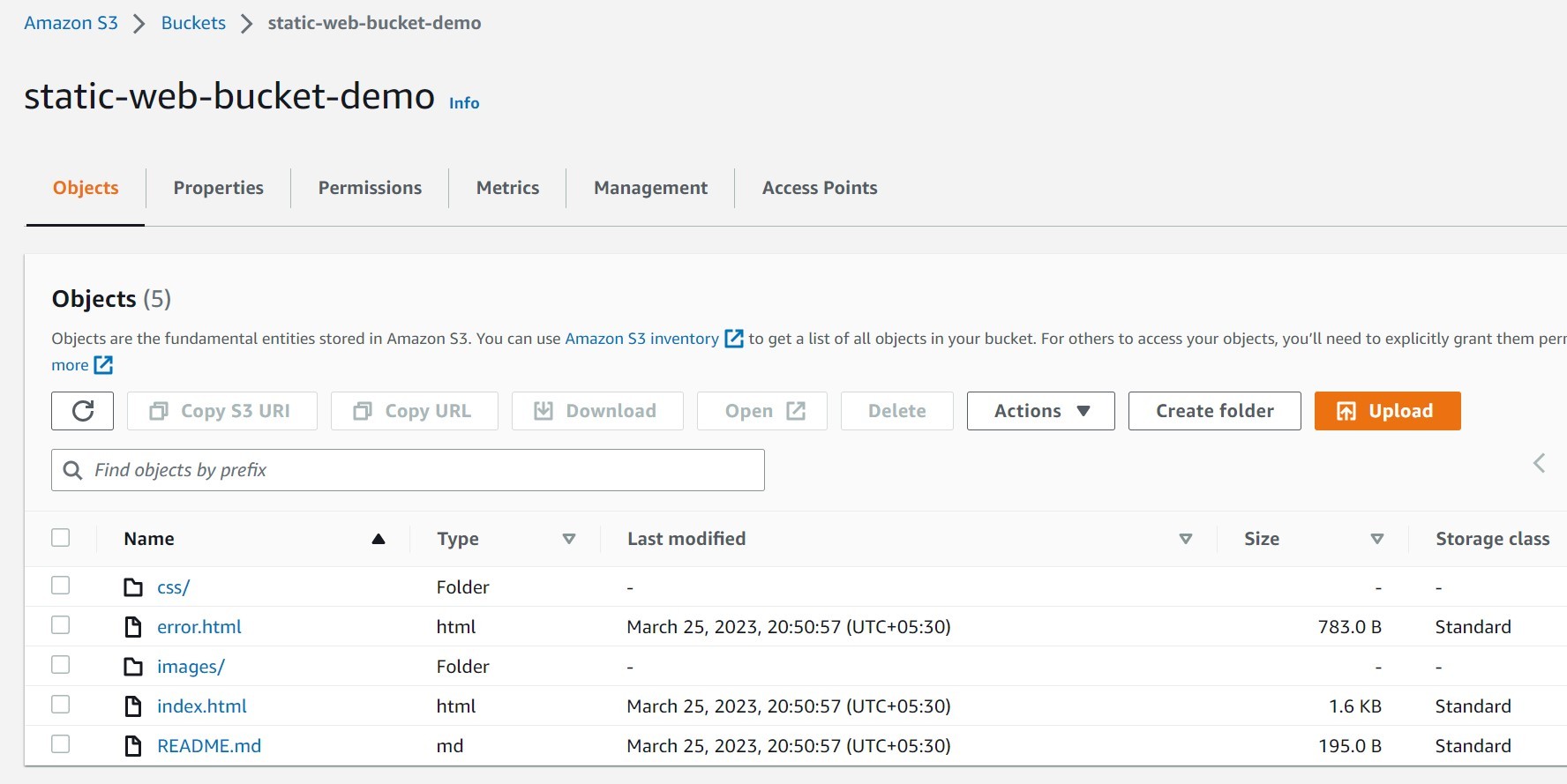The width and height of the screenshot is (1567, 784).
Task: Click the external link icon beside 'more'
Action: coord(103,365)
